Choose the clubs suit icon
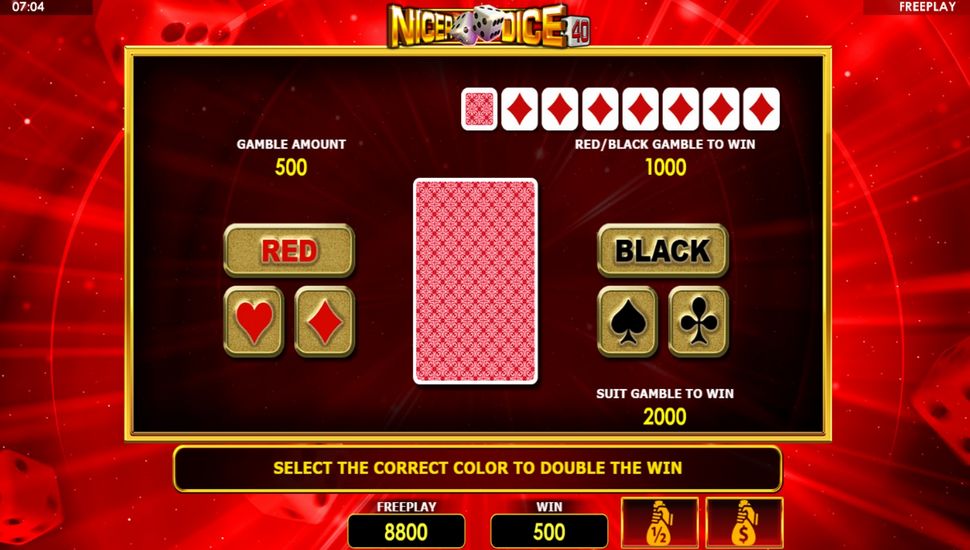Viewport: 970px width, 550px height. (698, 322)
